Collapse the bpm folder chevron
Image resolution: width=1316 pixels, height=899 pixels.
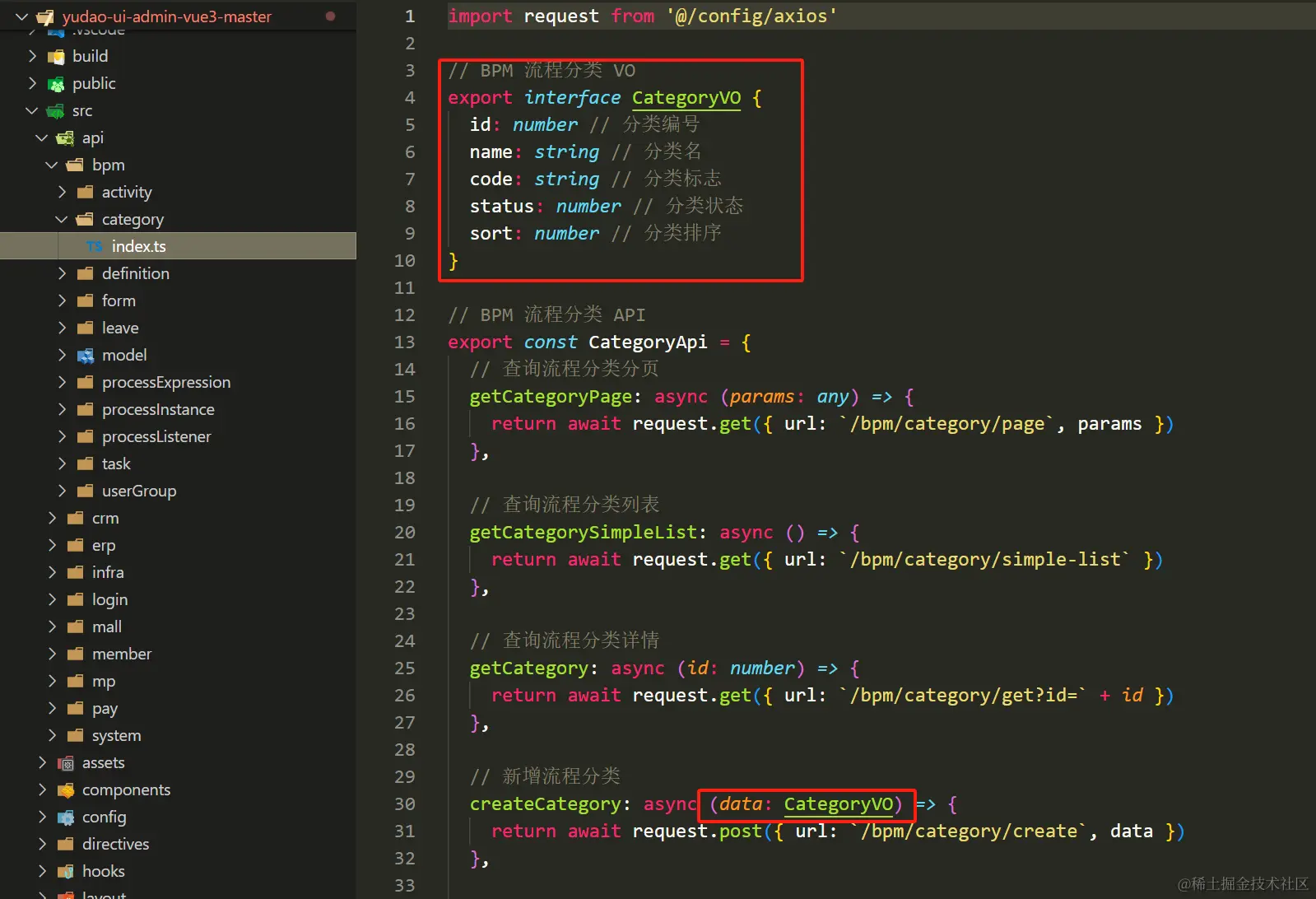tap(52, 165)
